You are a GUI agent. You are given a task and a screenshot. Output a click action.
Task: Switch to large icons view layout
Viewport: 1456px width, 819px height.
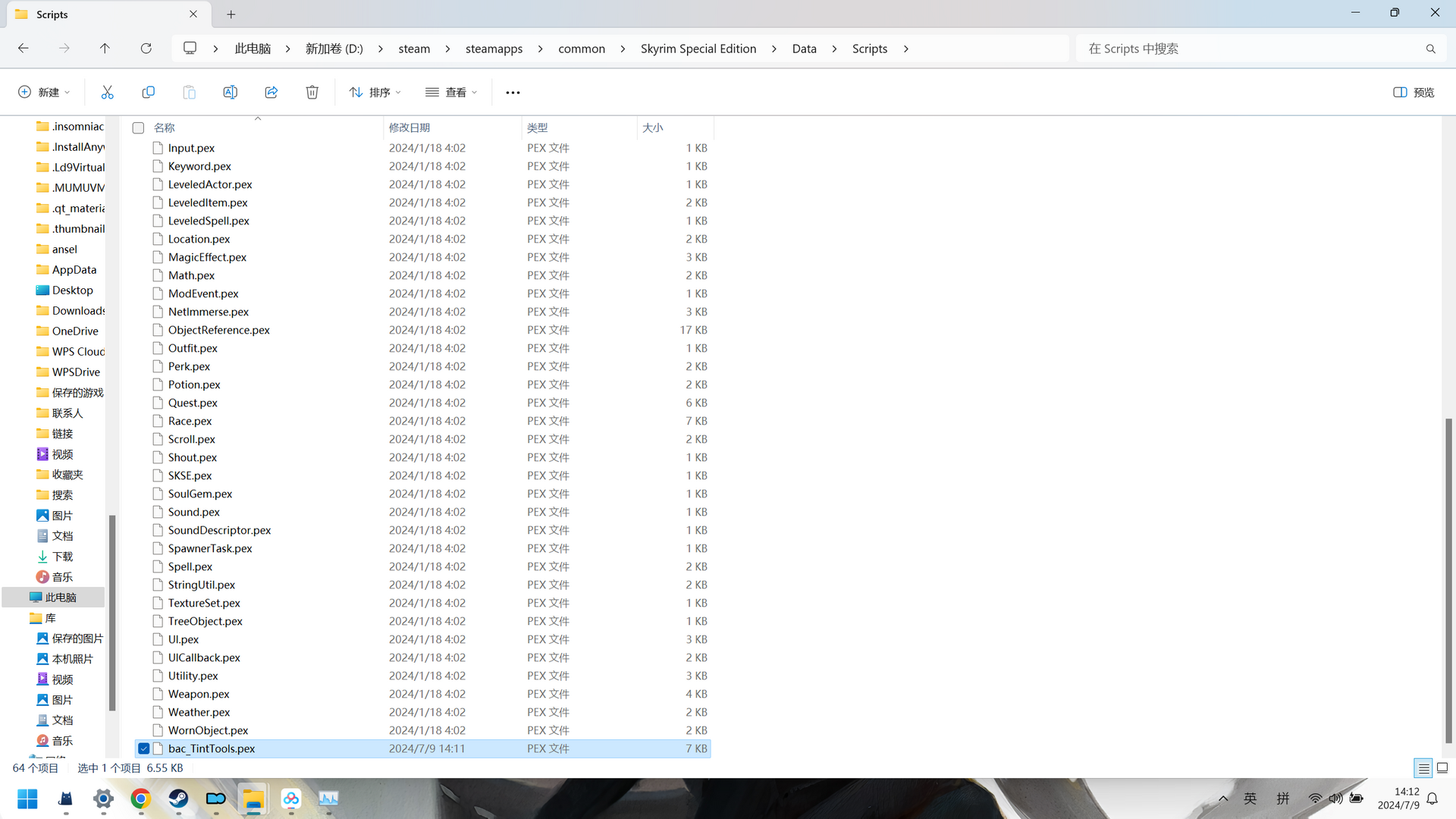(x=1442, y=768)
